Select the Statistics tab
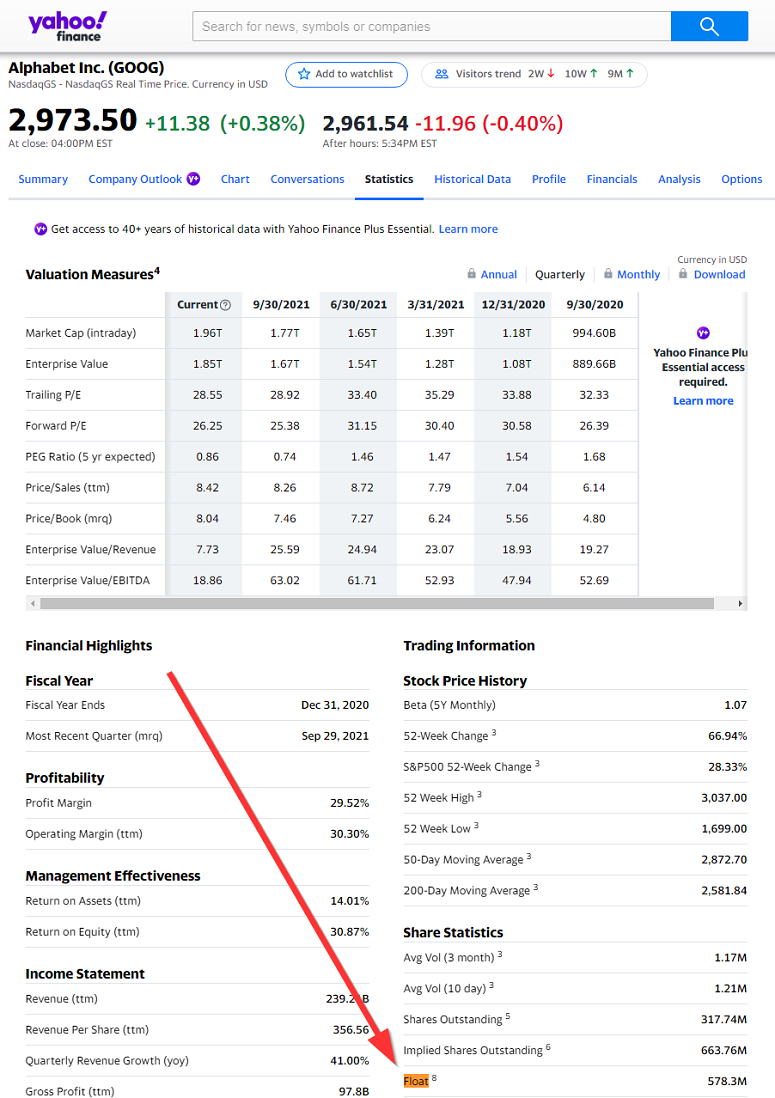The width and height of the screenshot is (775, 1098). 389,179
